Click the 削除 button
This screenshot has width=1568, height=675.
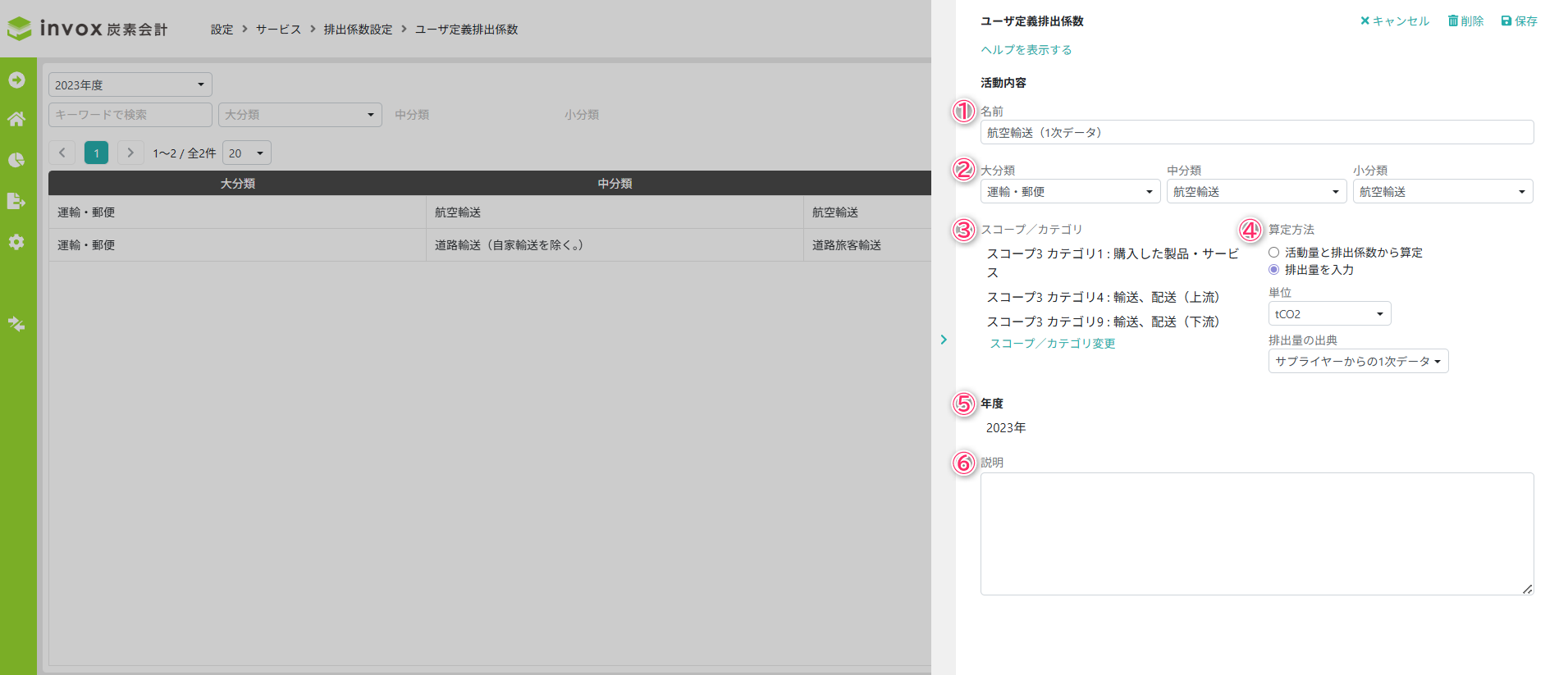tap(1465, 21)
